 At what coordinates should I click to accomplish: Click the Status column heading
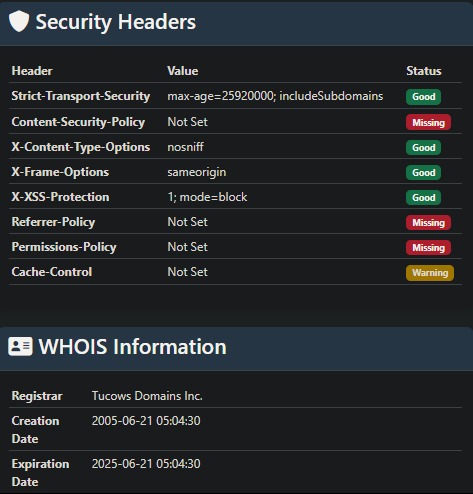pyautogui.click(x=424, y=71)
